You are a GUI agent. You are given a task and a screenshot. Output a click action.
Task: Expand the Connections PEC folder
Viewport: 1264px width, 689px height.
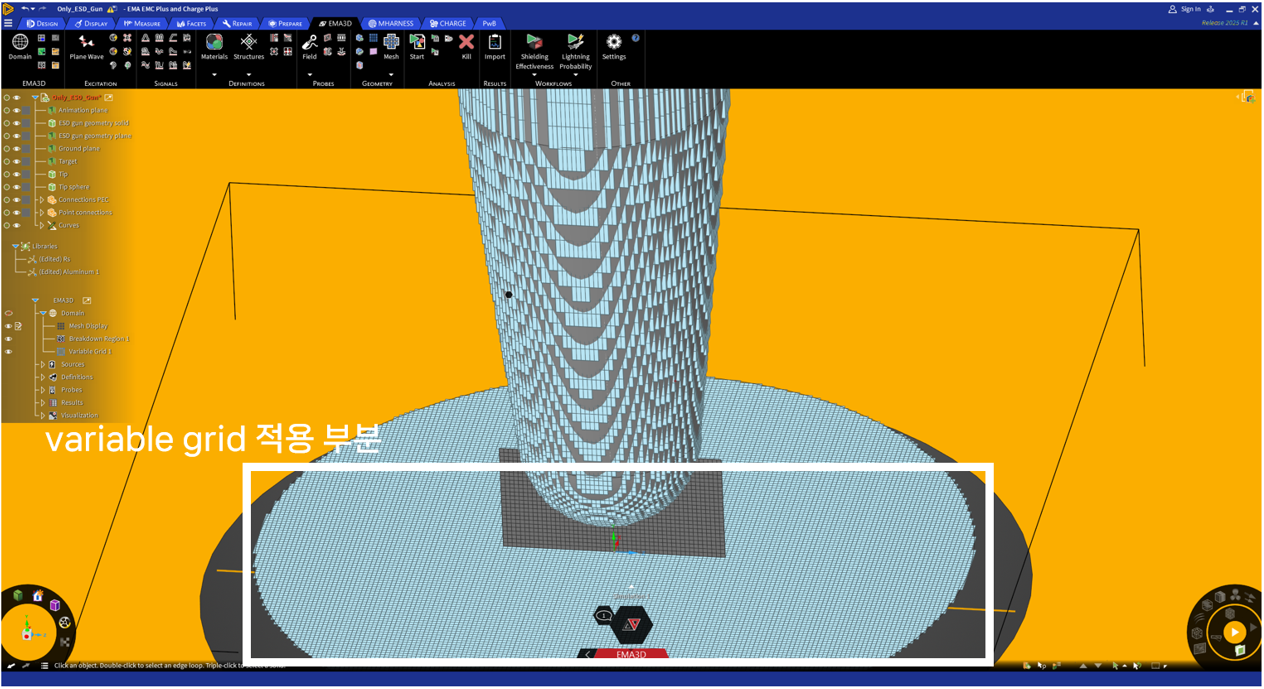click(42, 200)
